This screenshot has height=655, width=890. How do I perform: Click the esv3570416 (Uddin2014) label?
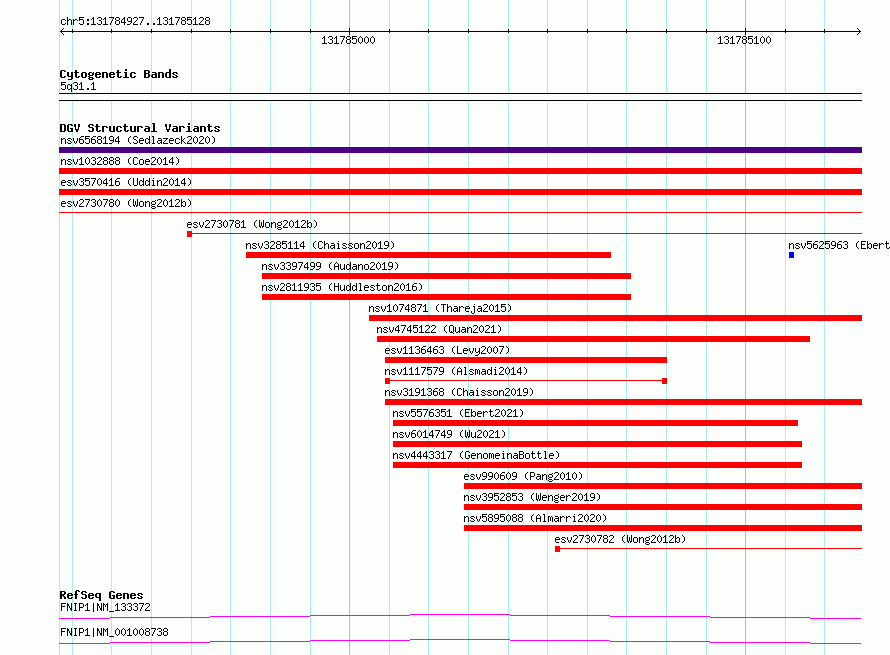(x=126, y=182)
